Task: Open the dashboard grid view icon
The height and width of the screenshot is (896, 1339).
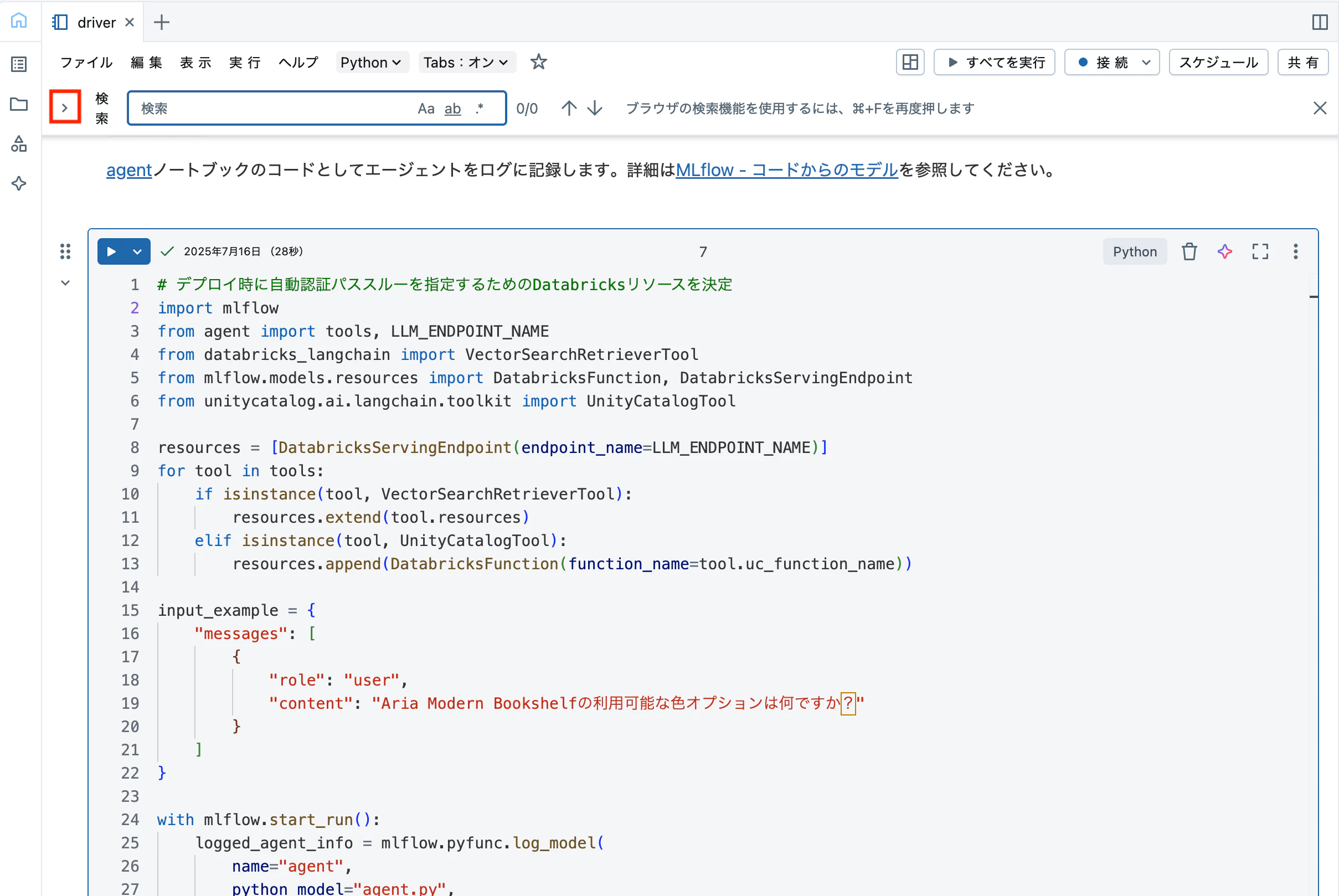Action: point(910,61)
